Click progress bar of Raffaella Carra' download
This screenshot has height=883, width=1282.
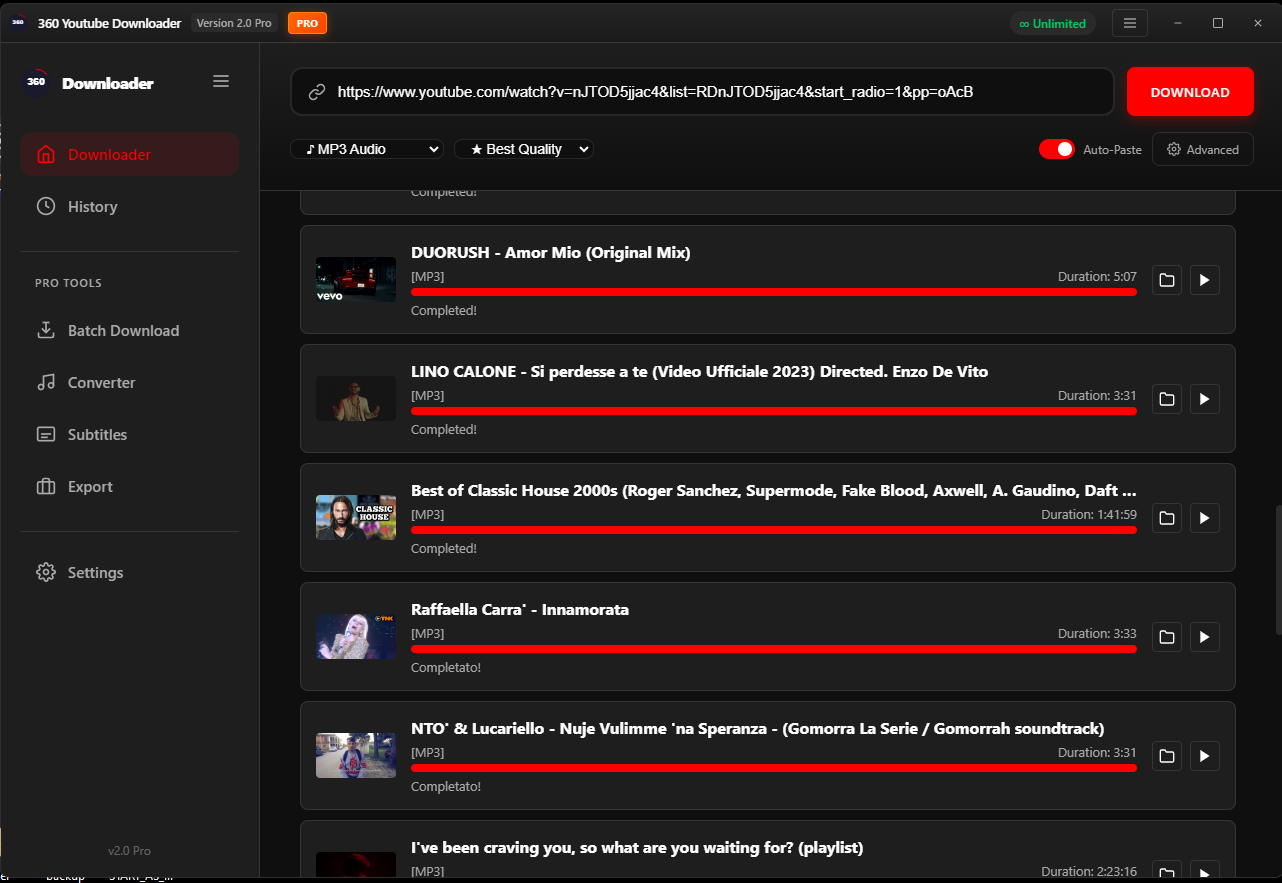(x=773, y=649)
